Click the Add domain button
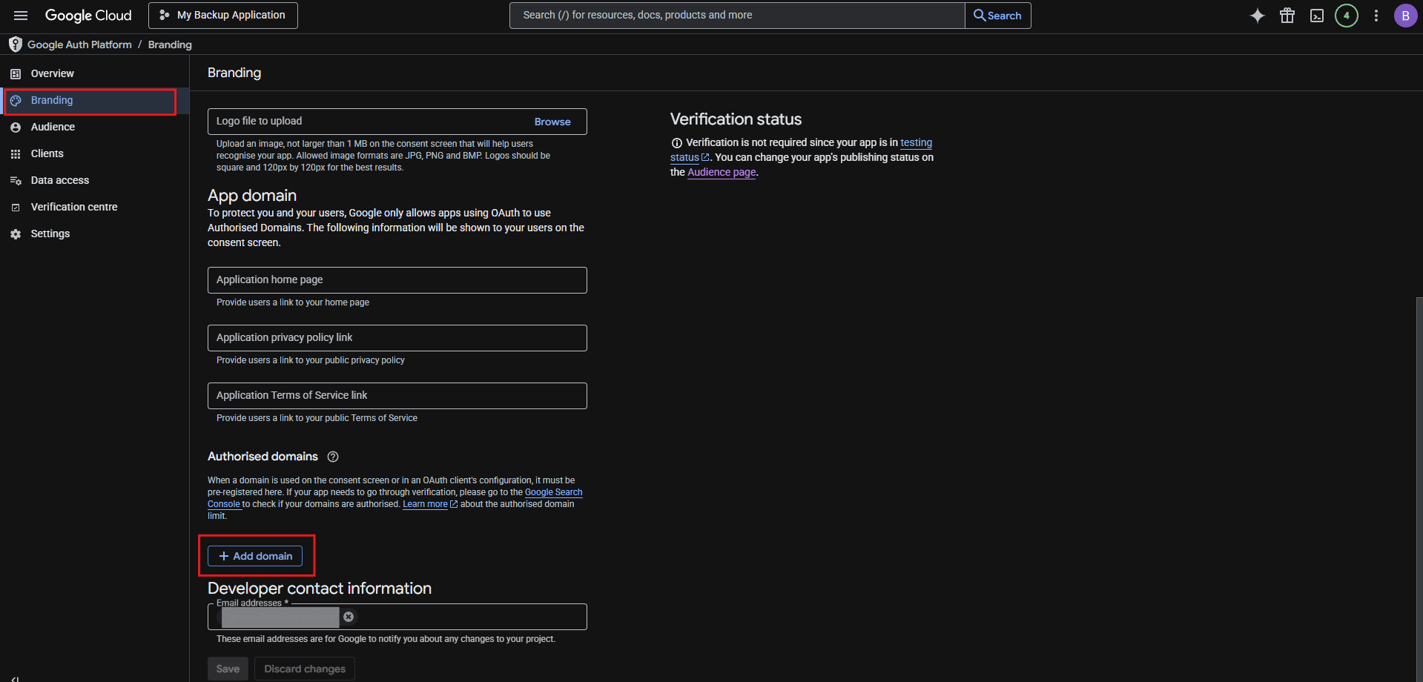 [x=255, y=556]
